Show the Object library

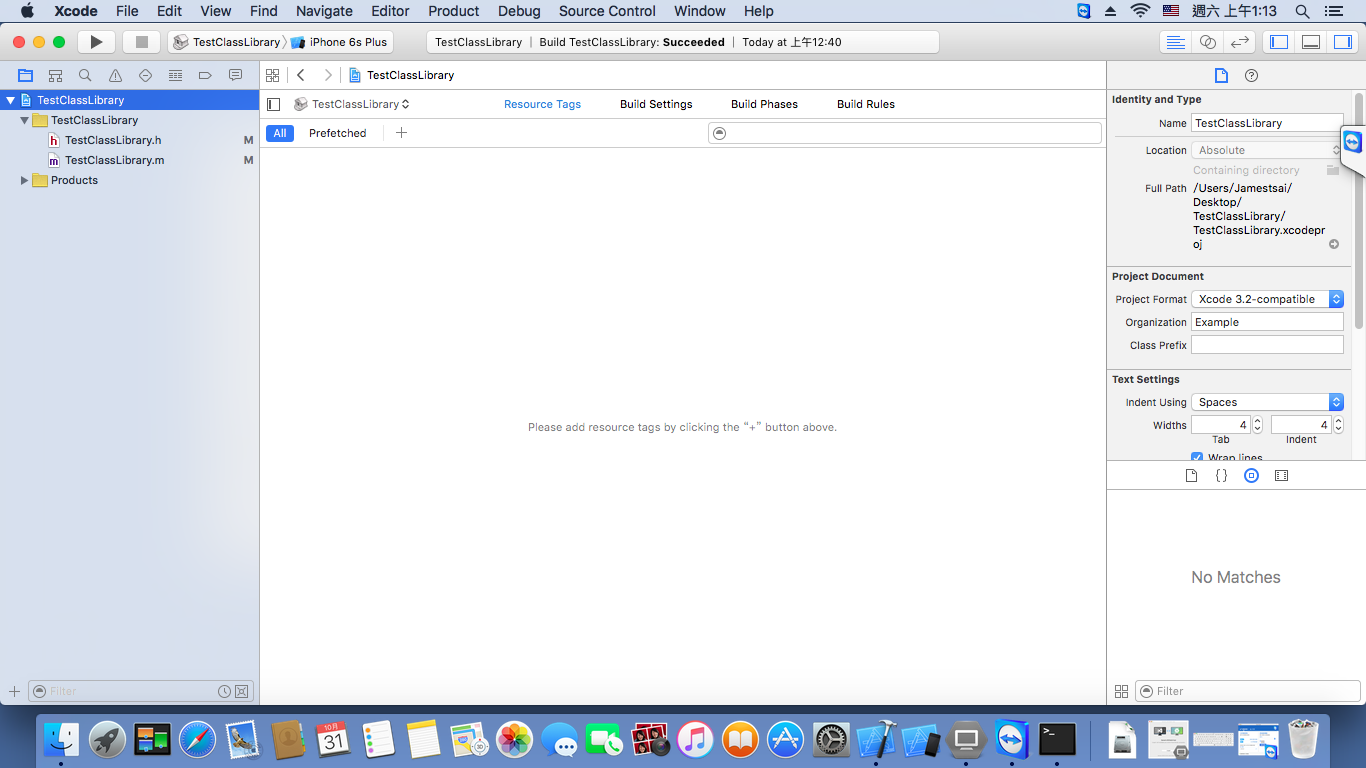click(1251, 476)
